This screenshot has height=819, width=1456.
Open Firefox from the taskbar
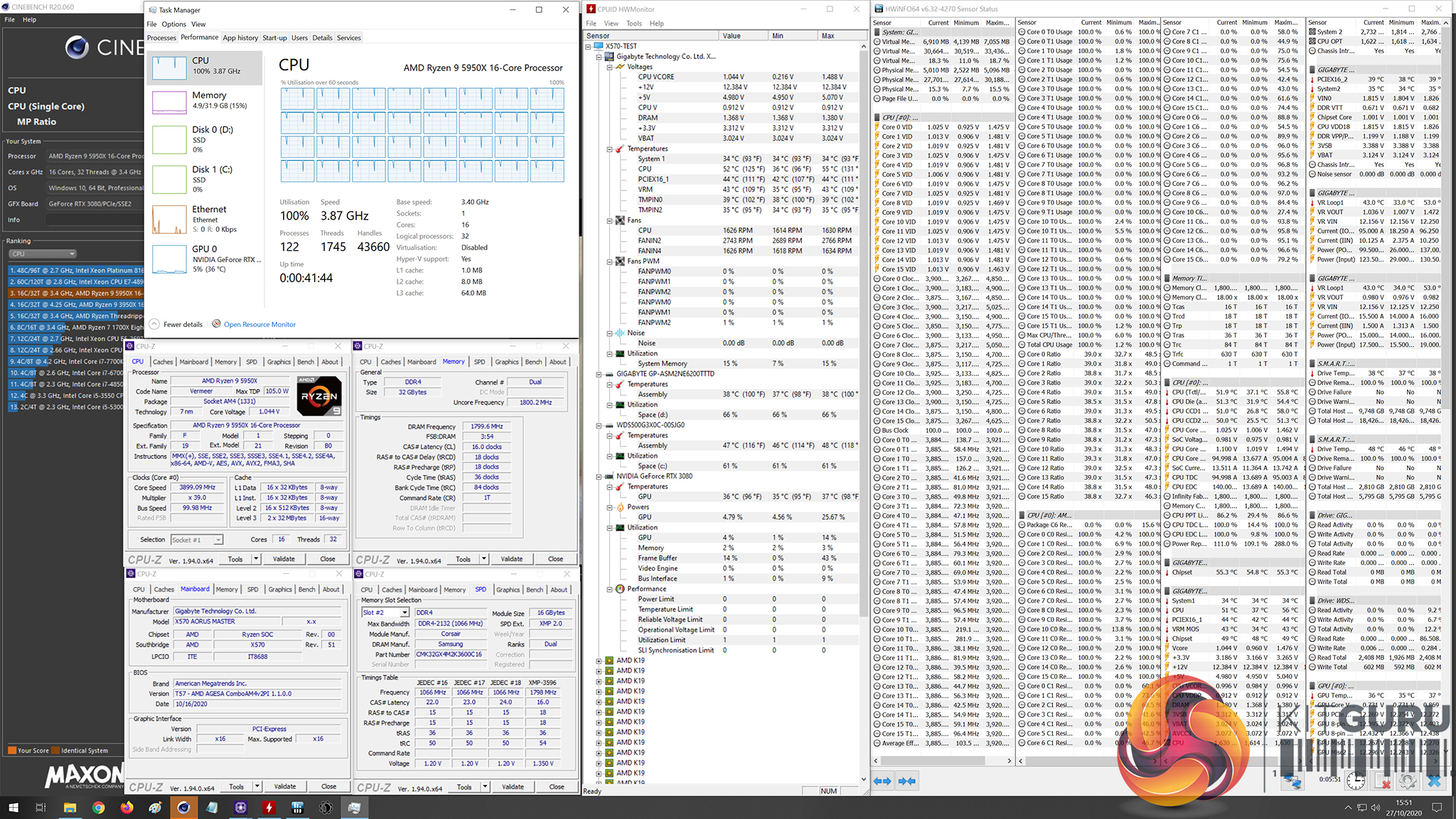tap(127, 808)
